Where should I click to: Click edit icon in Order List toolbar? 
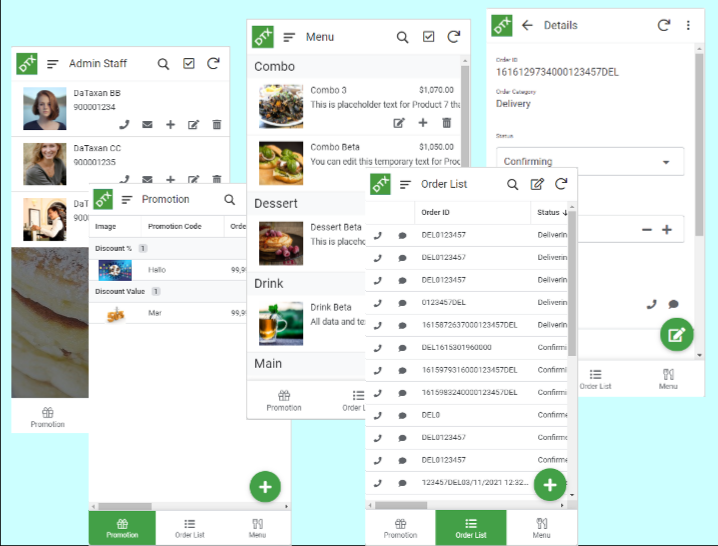(537, 184)
